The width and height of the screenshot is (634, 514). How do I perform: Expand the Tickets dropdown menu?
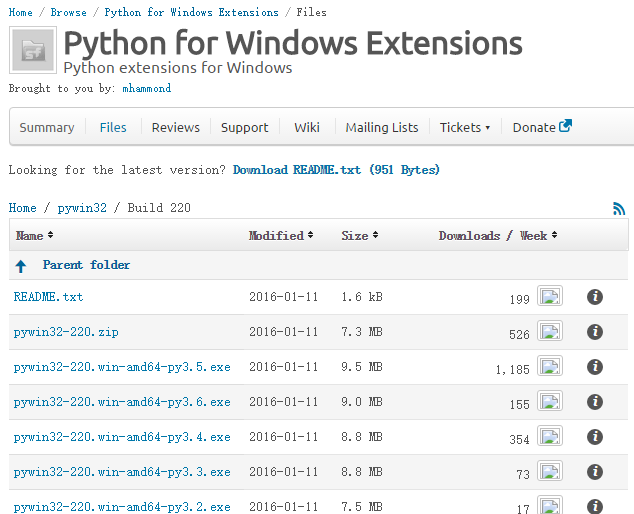tap(465, 127)
